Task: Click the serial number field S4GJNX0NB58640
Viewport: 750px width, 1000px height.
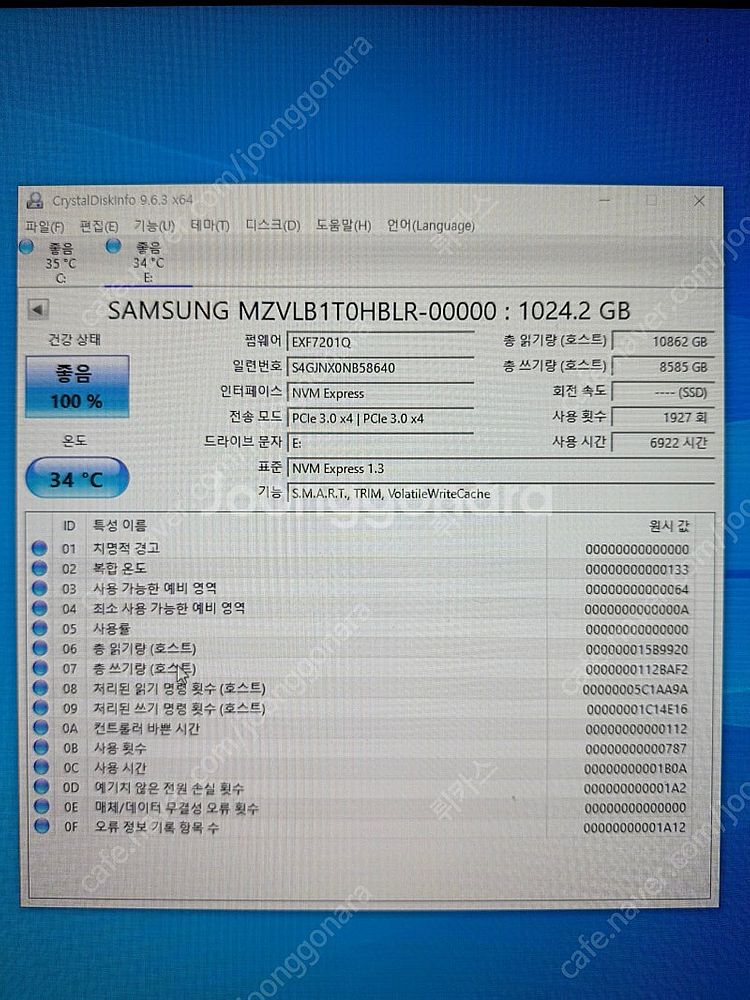Action: 380,367
